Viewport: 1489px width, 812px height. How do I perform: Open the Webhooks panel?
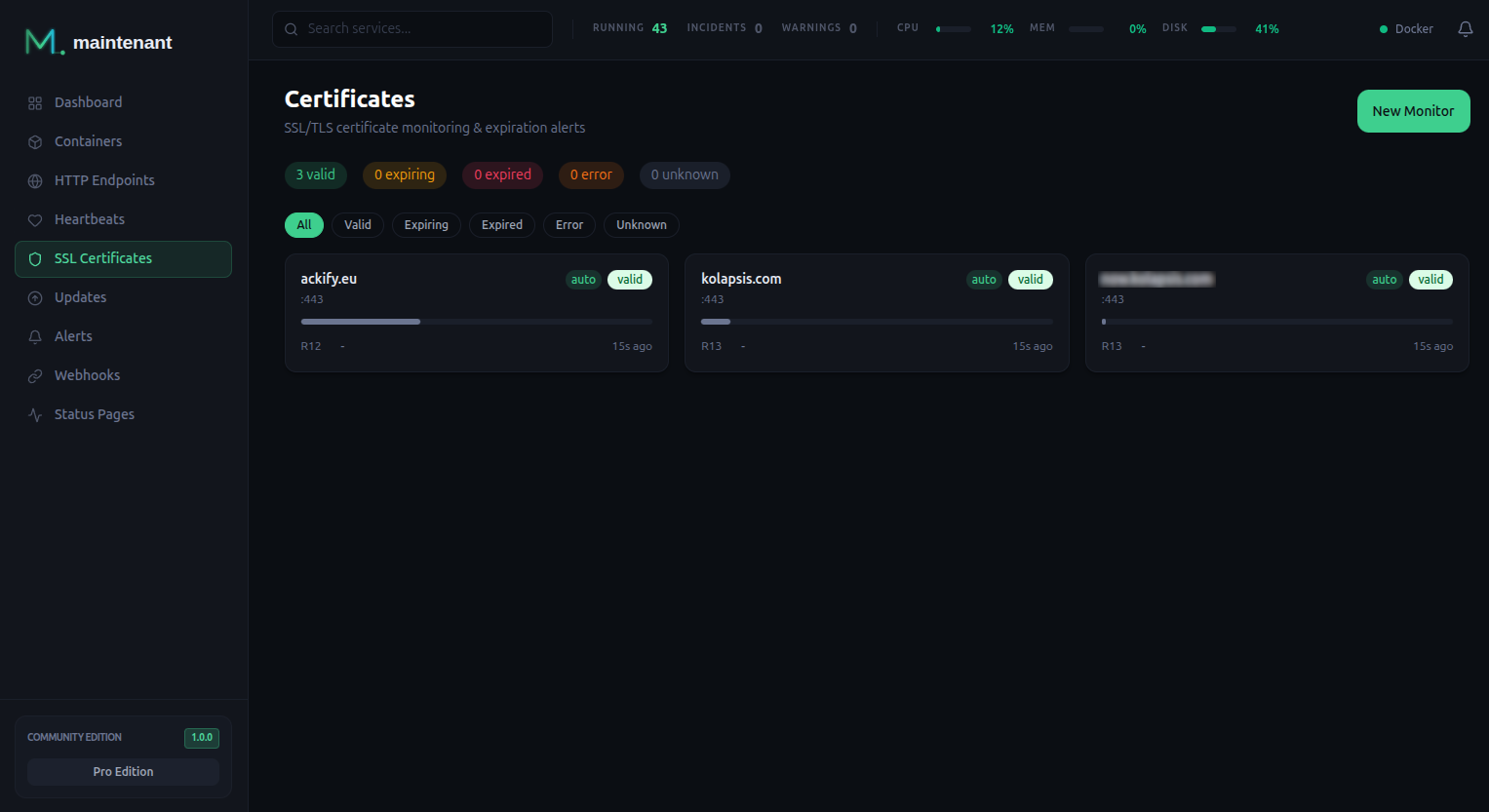point(87,375)
